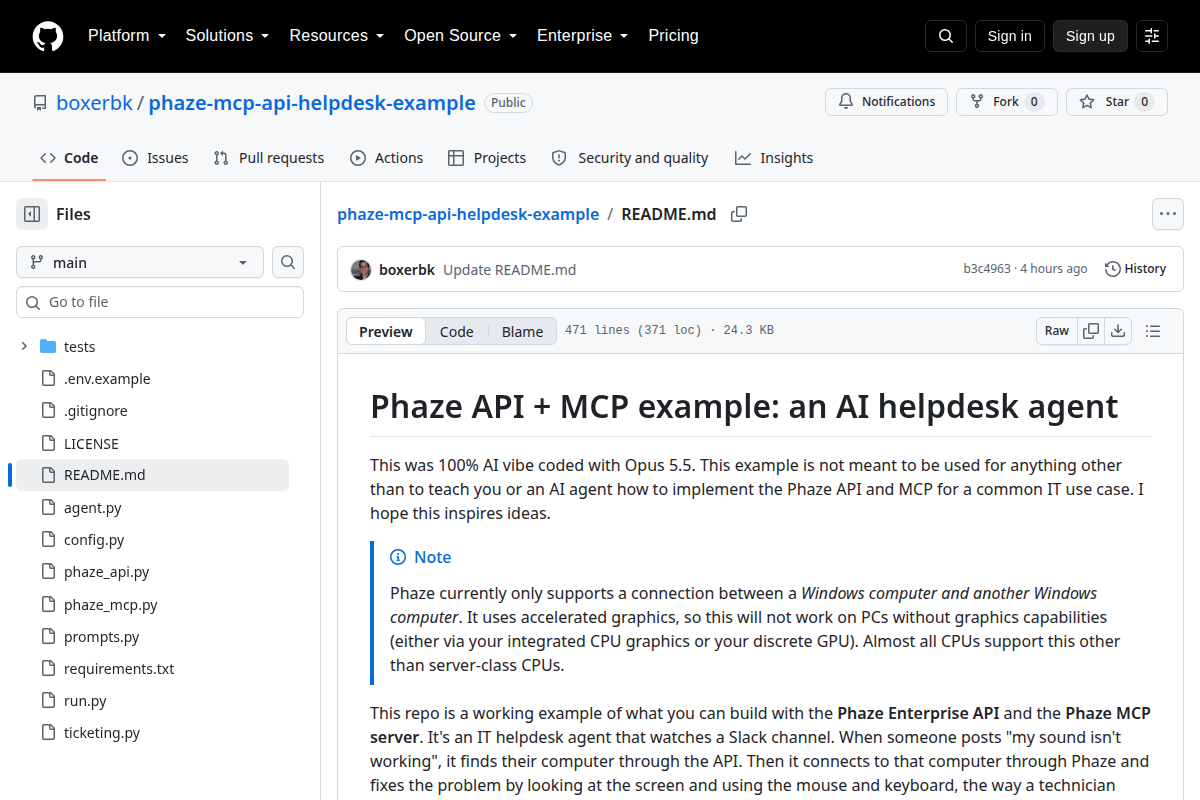
Task: Click the Raw button
Action: coord(1057,331)
